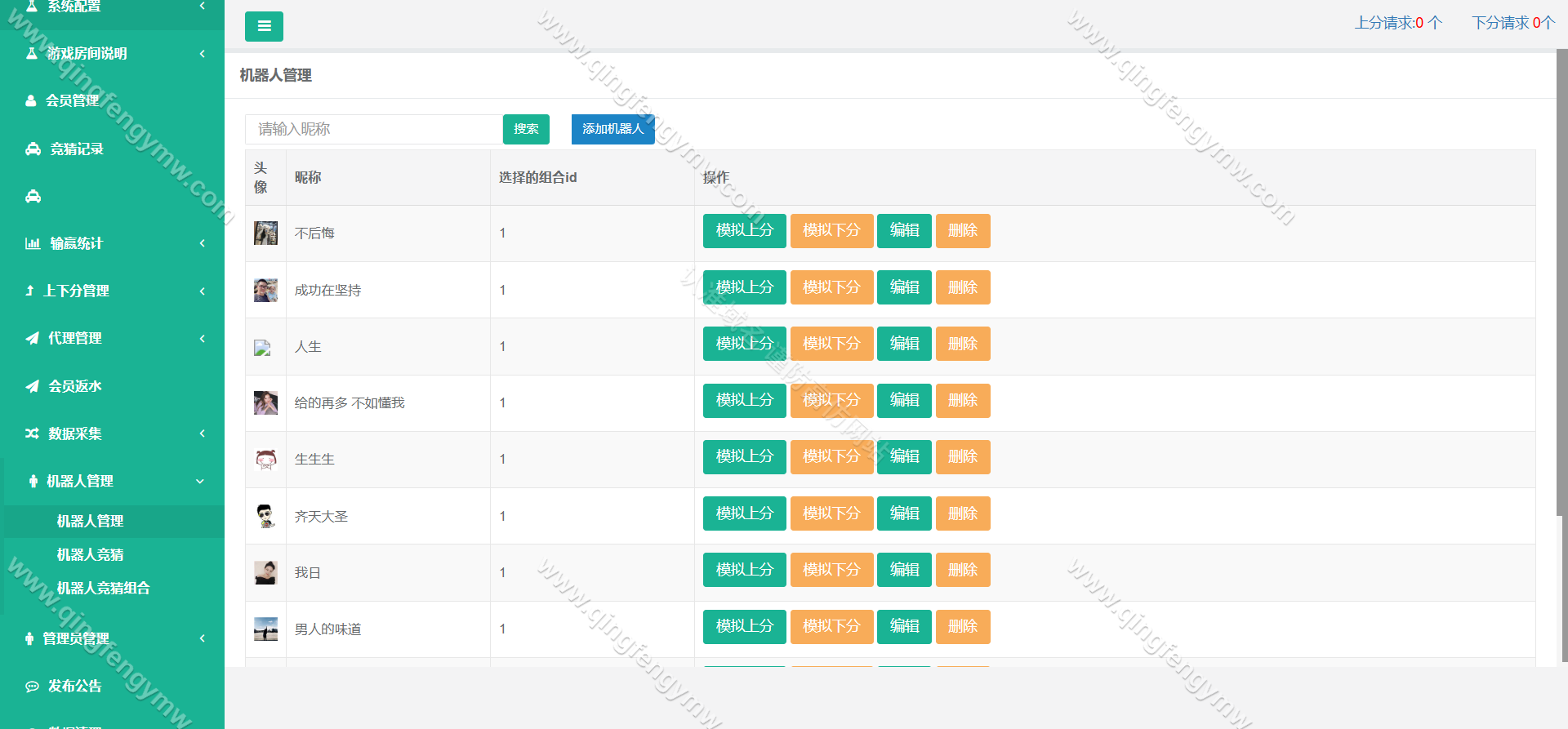Click the user icon beside 会员管理

pos(31,100)
